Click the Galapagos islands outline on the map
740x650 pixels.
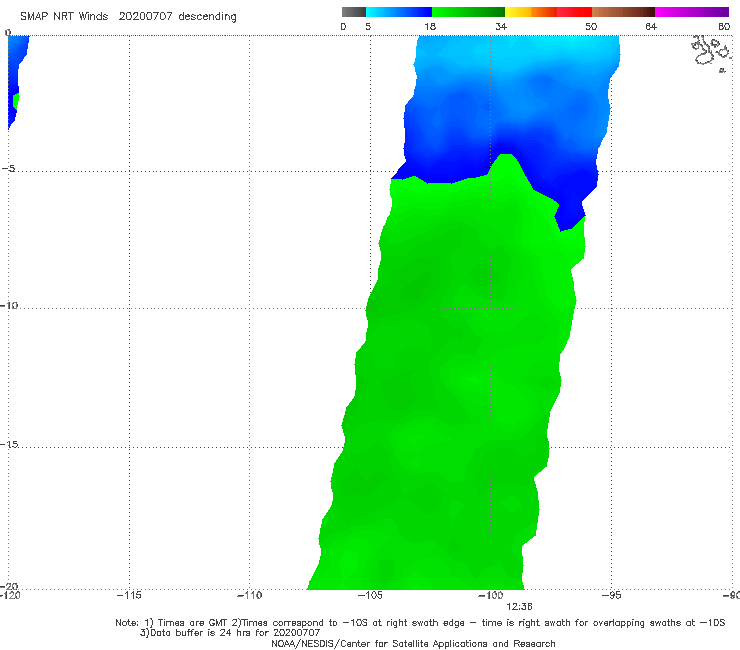(710, 52)
